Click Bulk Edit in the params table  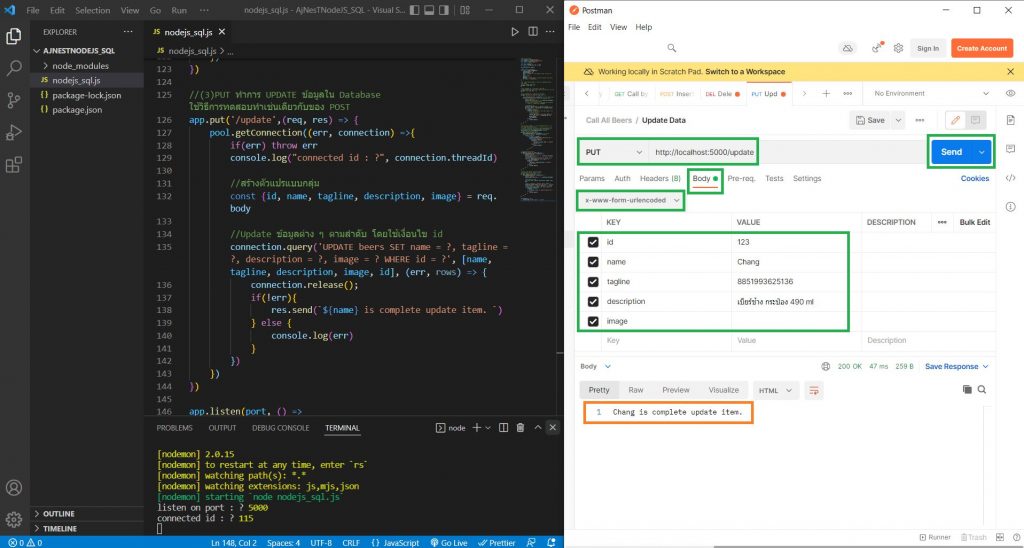click(974, 222)
